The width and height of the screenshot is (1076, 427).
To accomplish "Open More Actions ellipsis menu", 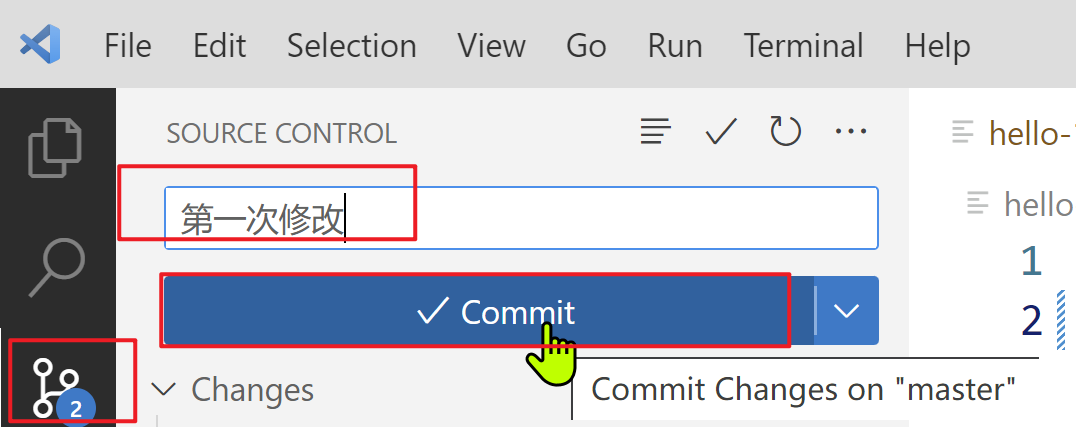I will (851, 130).
